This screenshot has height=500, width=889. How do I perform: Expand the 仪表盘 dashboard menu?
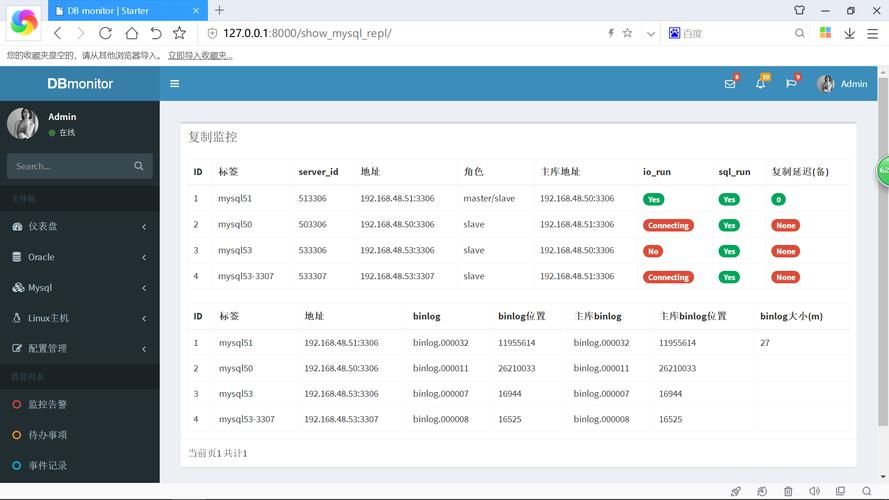[79, 226]
